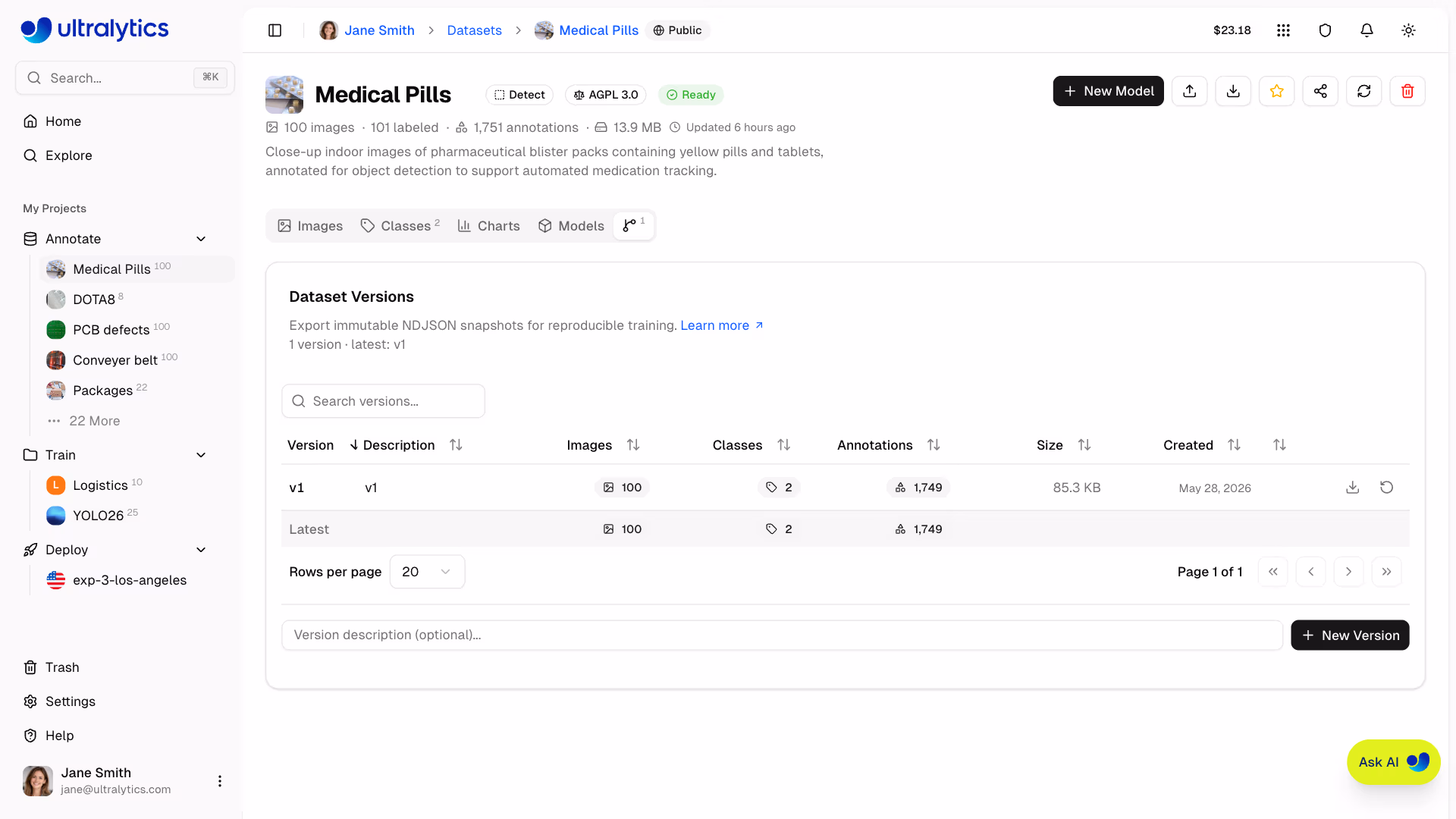Switch to the Charts tab

point(488,226)
